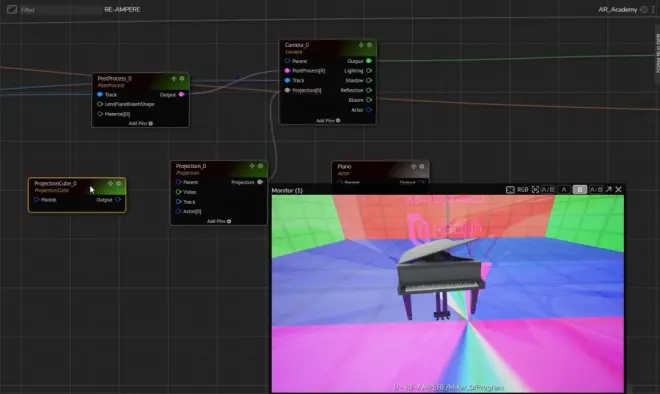This screenshot has height=394, width=660.
Task: Open the gear settings on Camera_0 node
Action: click(x=370, y=45)
